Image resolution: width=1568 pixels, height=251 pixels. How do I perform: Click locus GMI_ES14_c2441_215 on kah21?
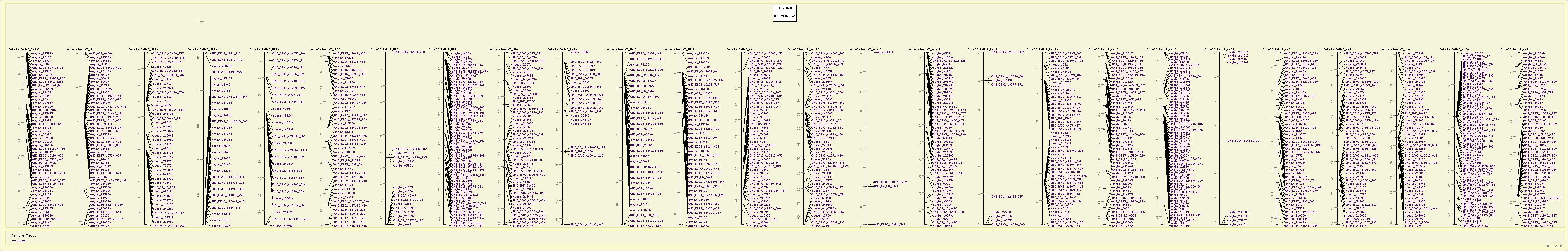[x=1008, y=196]
